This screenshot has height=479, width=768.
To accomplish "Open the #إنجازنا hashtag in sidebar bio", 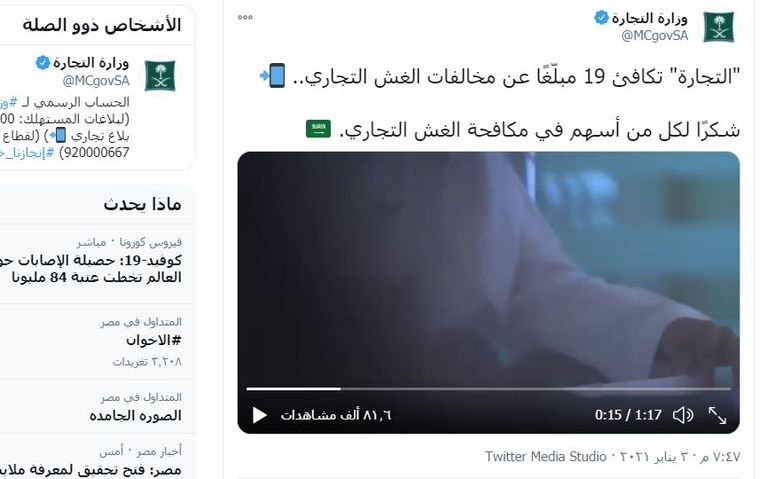I will 27,153.
